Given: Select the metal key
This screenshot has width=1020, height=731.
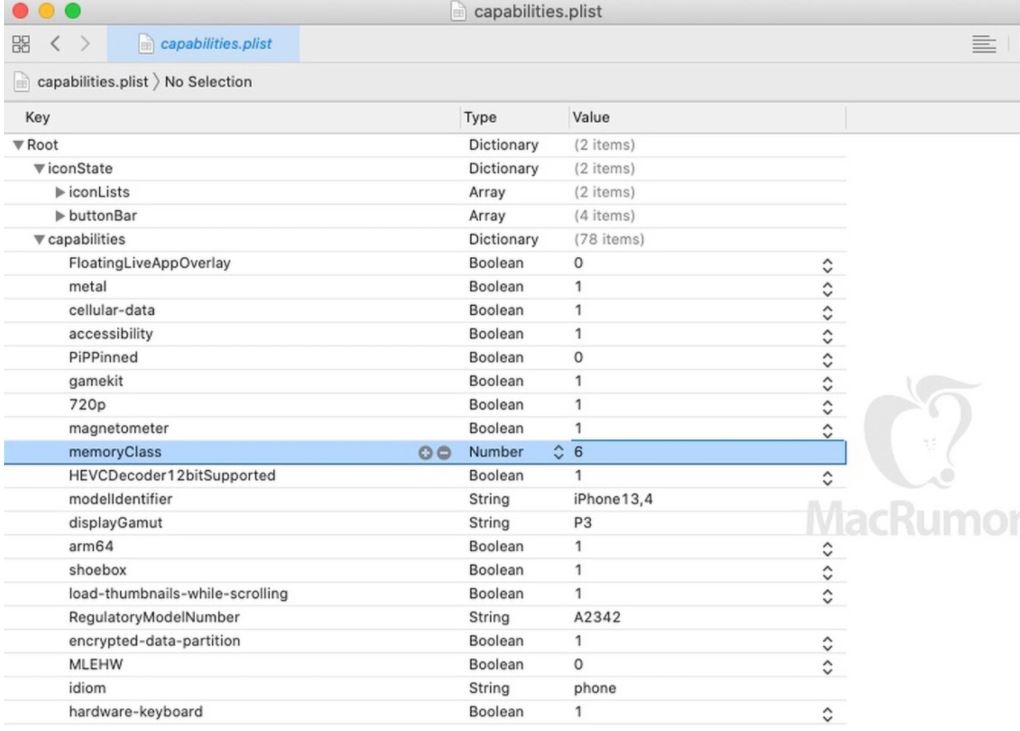Looking at the screenshot, I should pyautogui.click(x=88, y=287).
